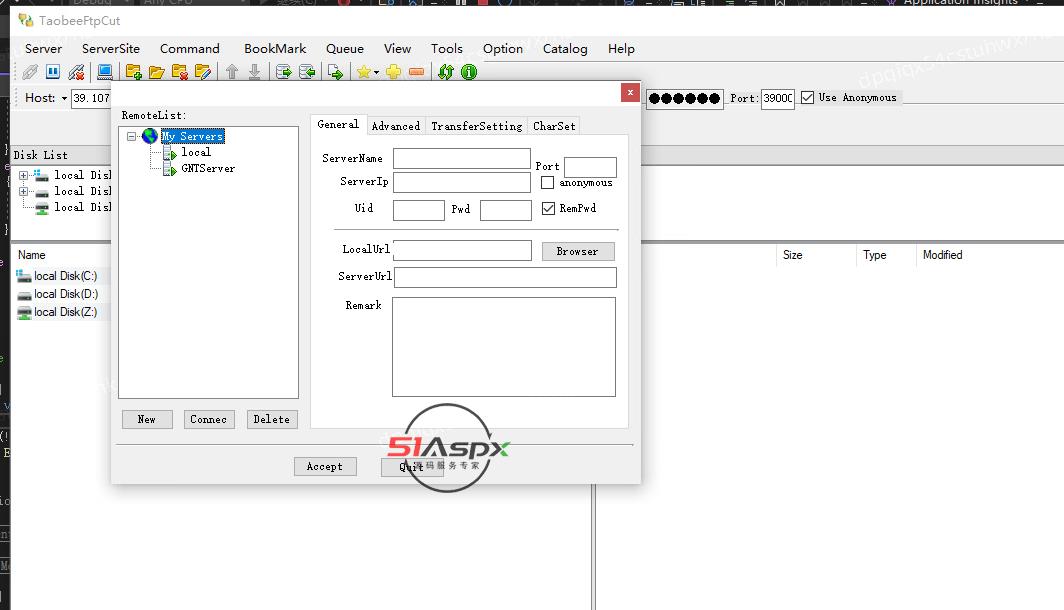Click the TaobeeFtpCut app icon in title bar

click(x=26, y=20)
